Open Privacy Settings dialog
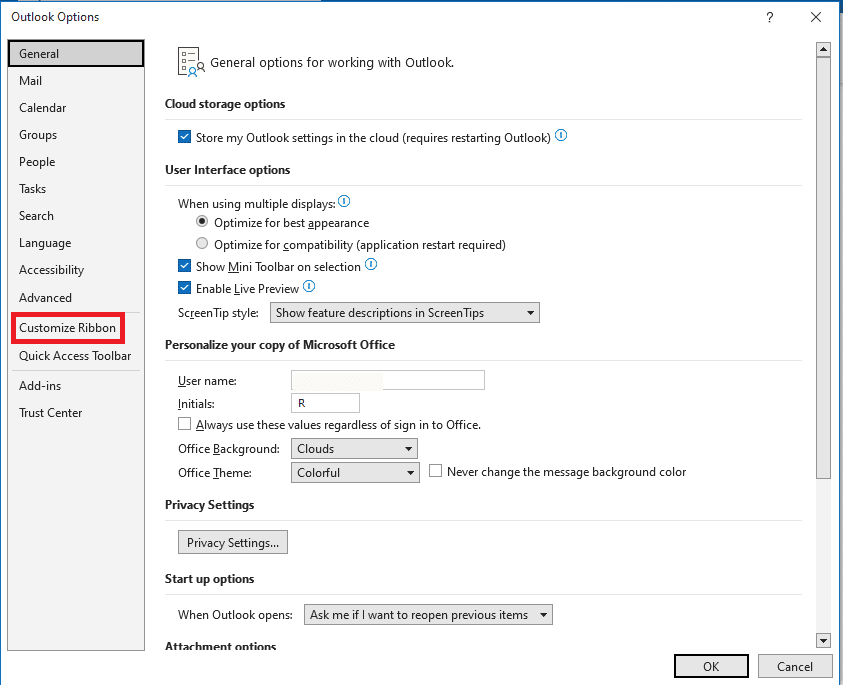The width and height of the screenshot is (843, 685). coord(233,543)
